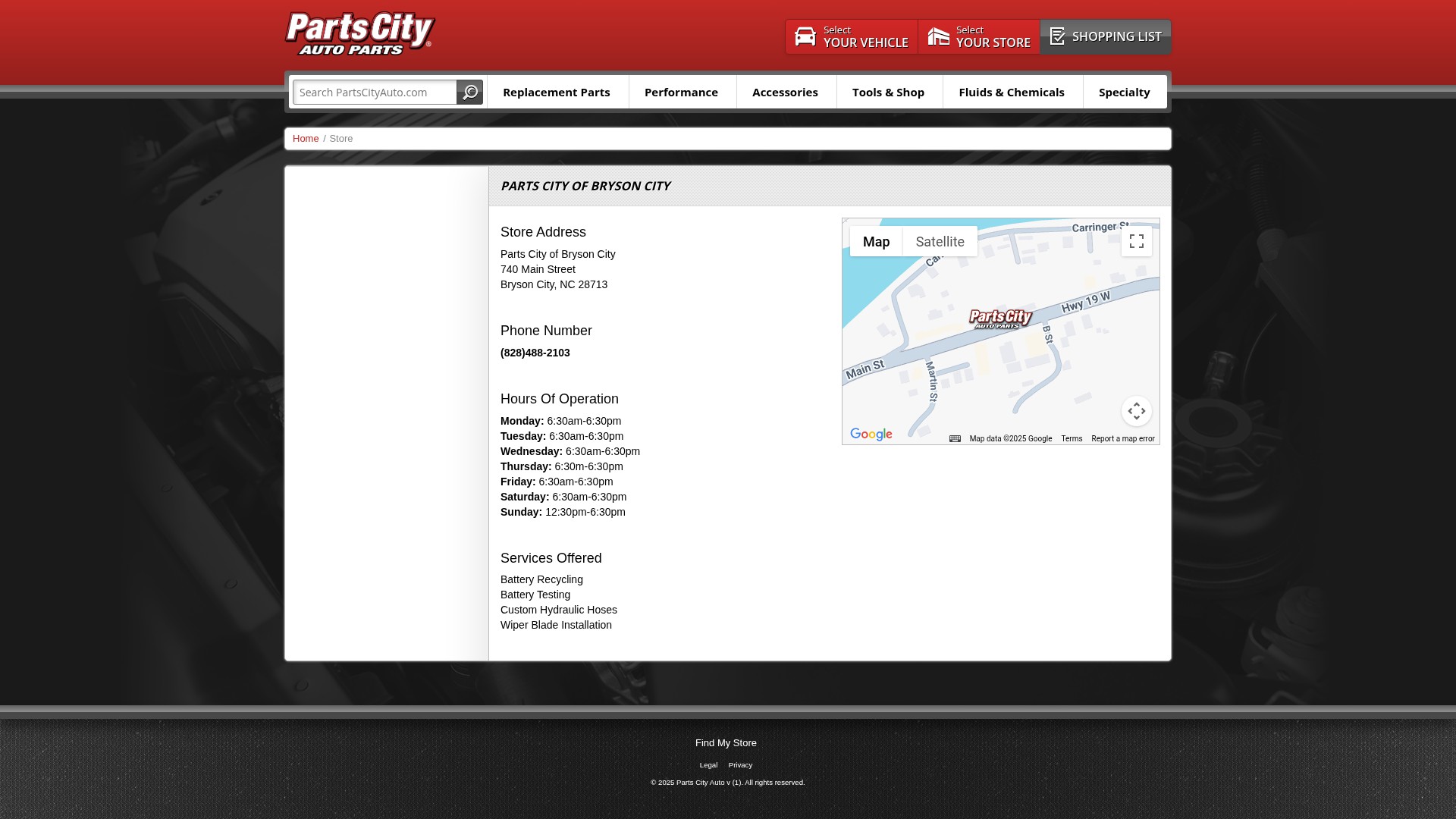Click the search magnifier icon button
Viewport: 1456px width, 819px height.
point(469,93)
